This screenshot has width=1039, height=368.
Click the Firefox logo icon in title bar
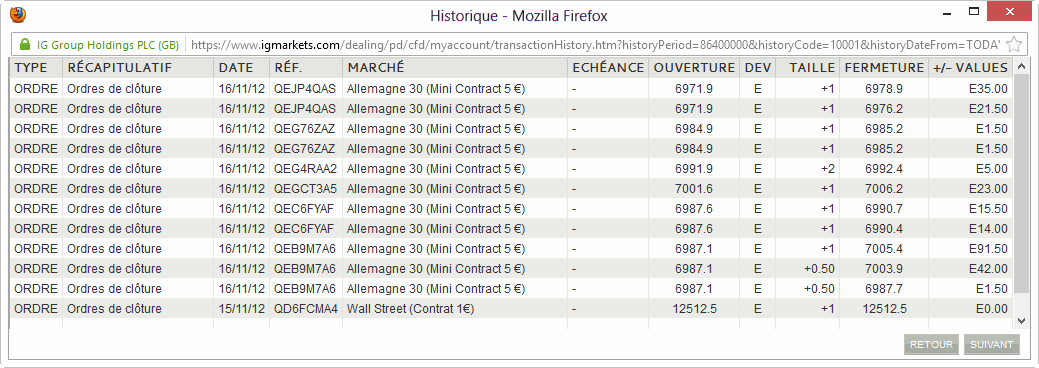[x=18, y=14]
